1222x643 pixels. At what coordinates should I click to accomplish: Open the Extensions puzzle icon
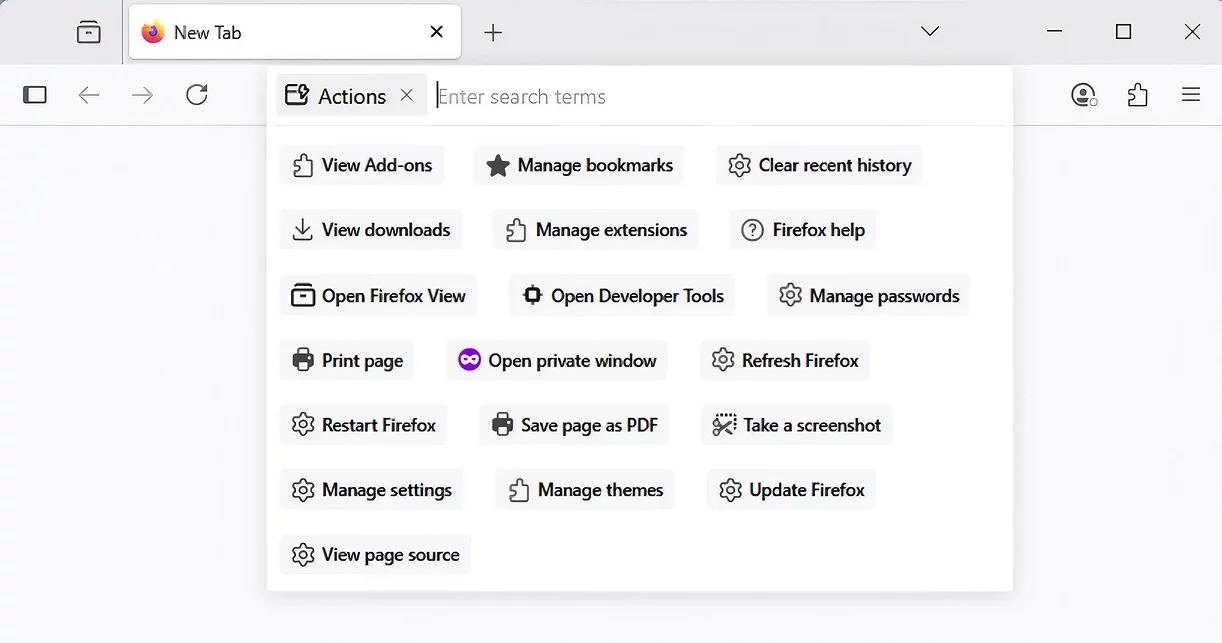(x=1137, y=95)
